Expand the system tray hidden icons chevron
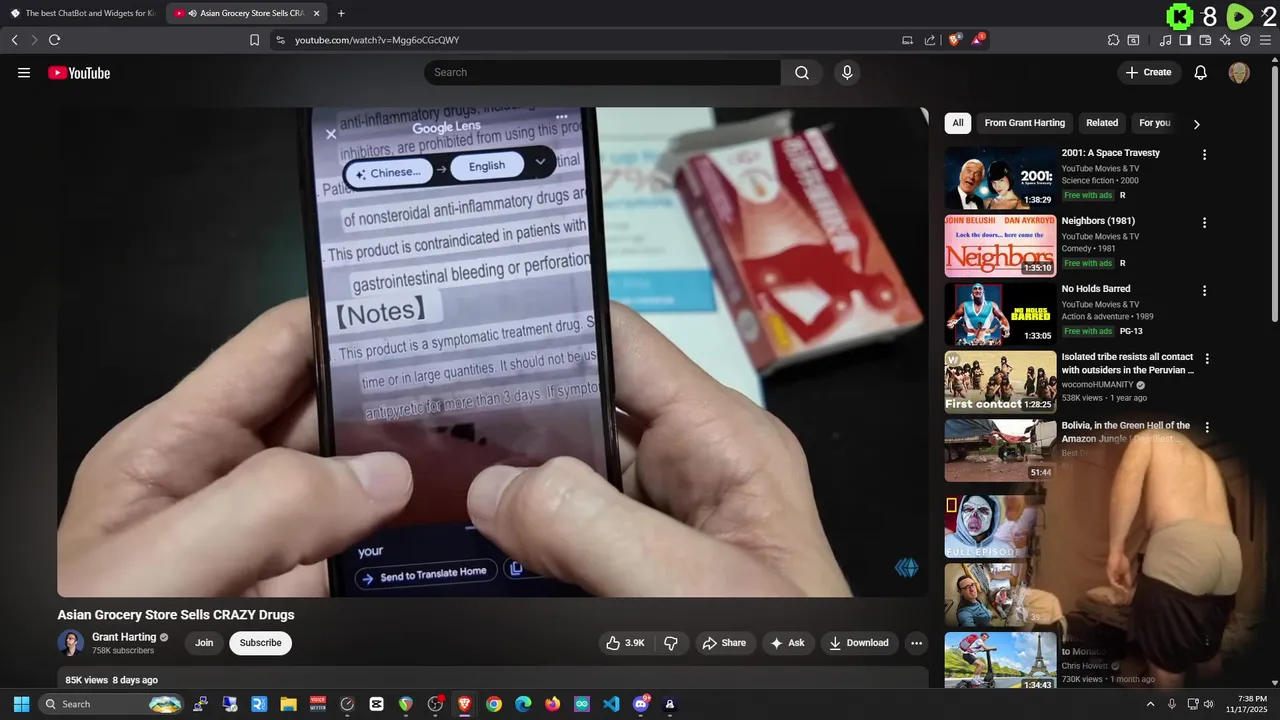Image resolution: width=1280 pixels, height=720 pixels. pyautogui.click(x=1150, y=704)
